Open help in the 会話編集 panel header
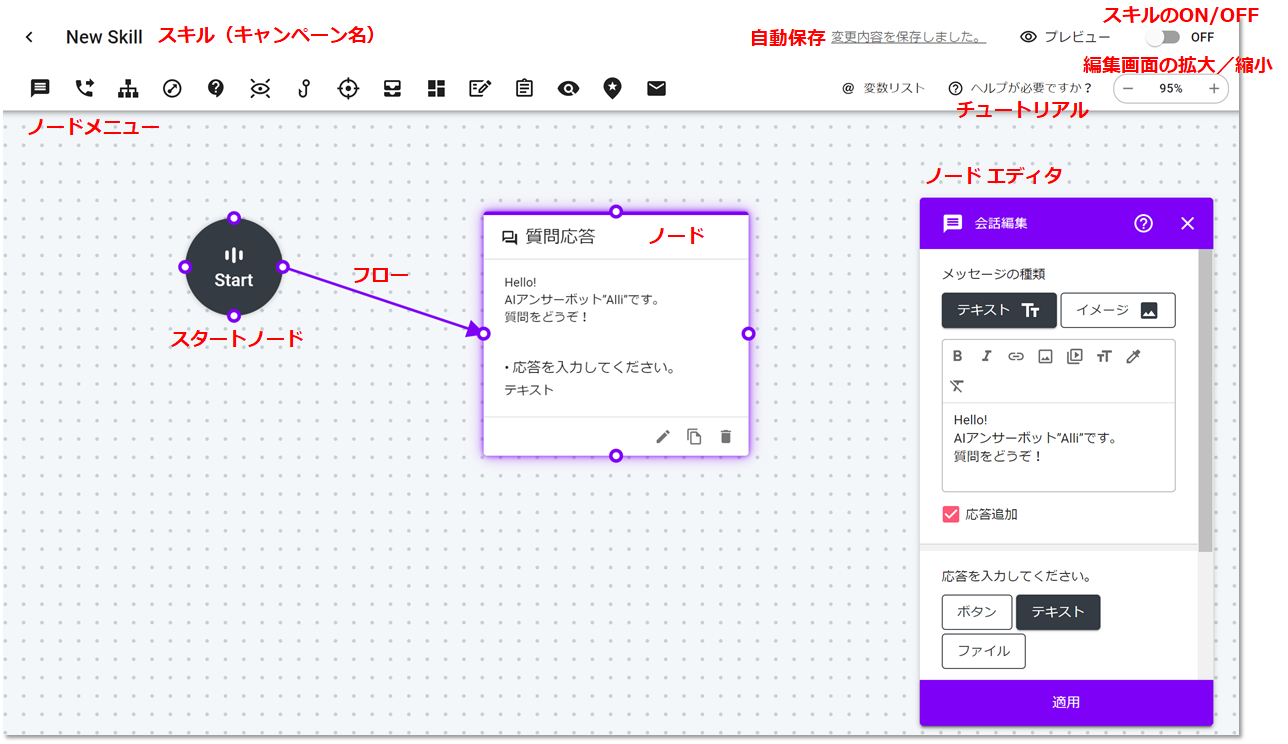Viewport: 1288px width, 744px height. pos(1144,223)
